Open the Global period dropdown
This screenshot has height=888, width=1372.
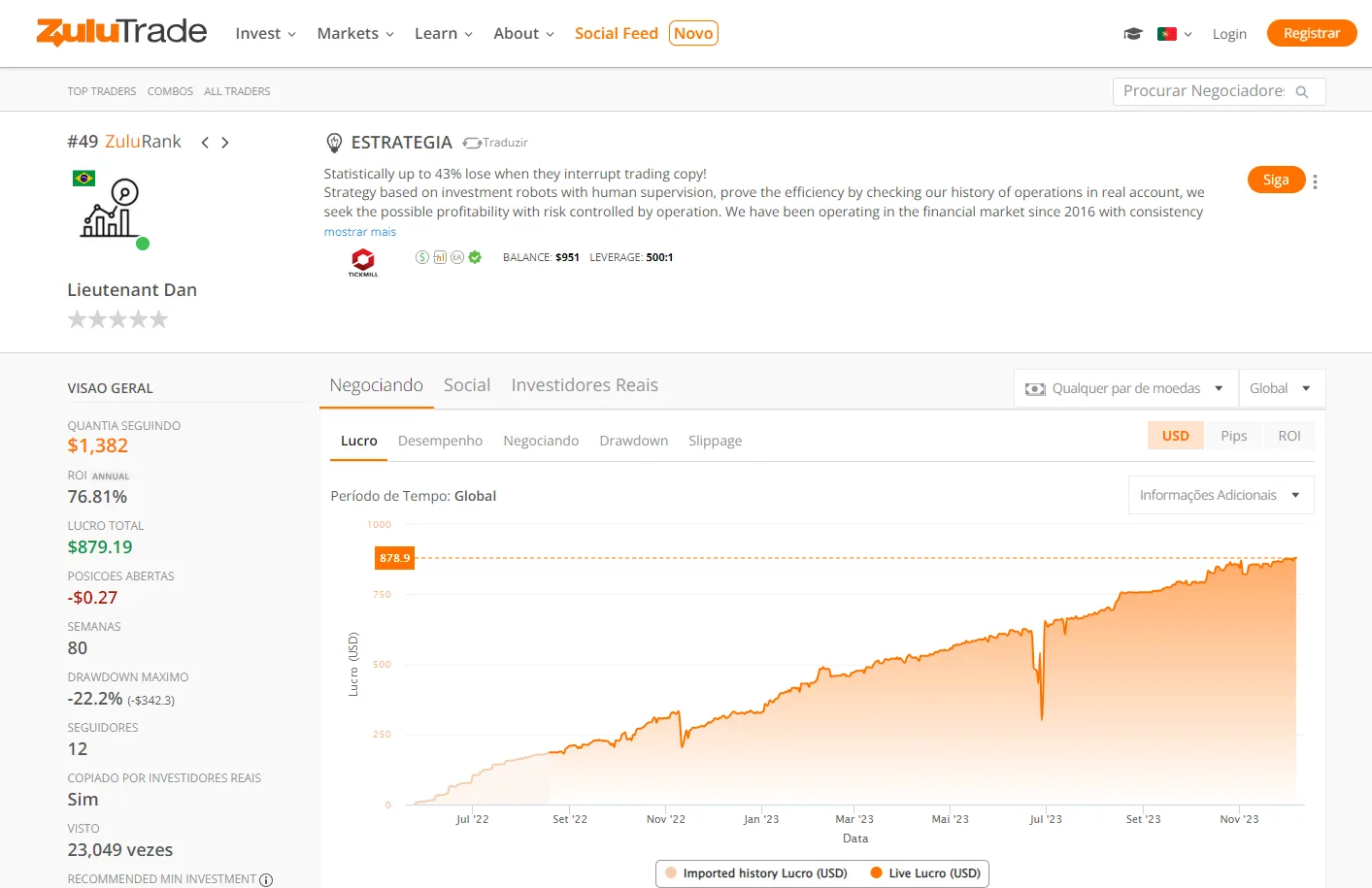pos(1282,388)
